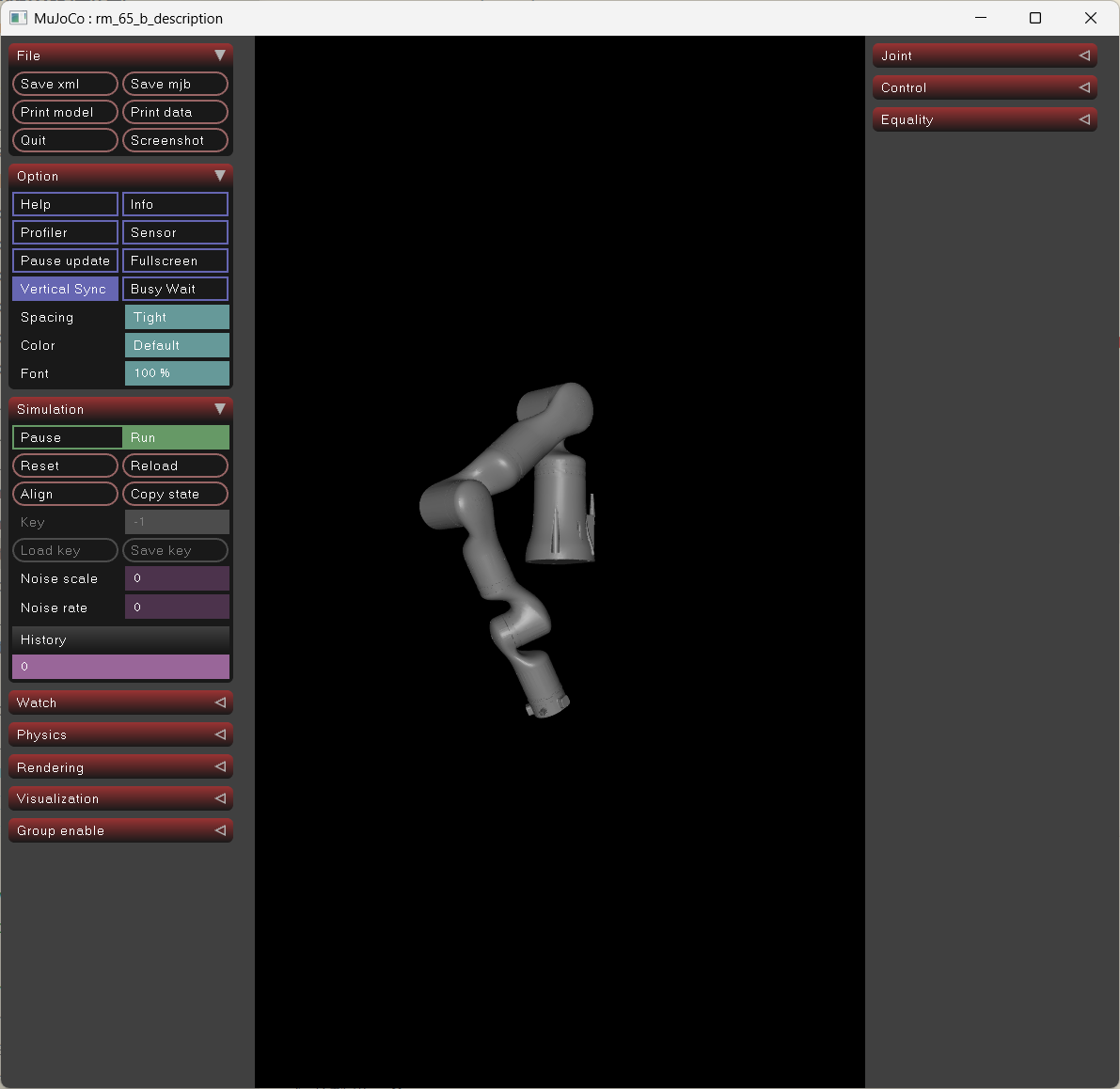This screenshot has height=1089, width=1120.
Task: Click Copy state button
Action: [x=175, y=494]
